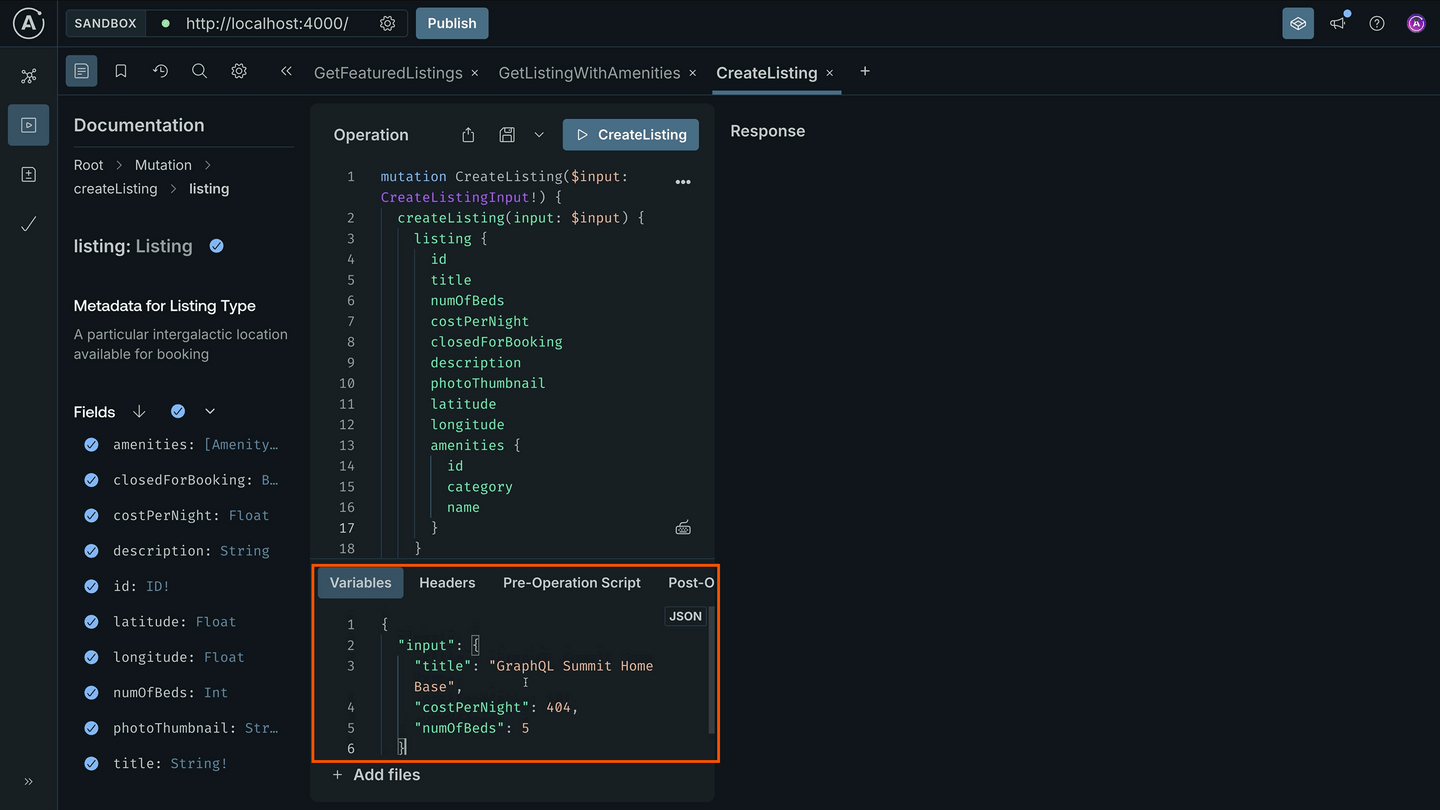Select the Explorer play icon
The image size is (1440, 810).
point(28,124)
